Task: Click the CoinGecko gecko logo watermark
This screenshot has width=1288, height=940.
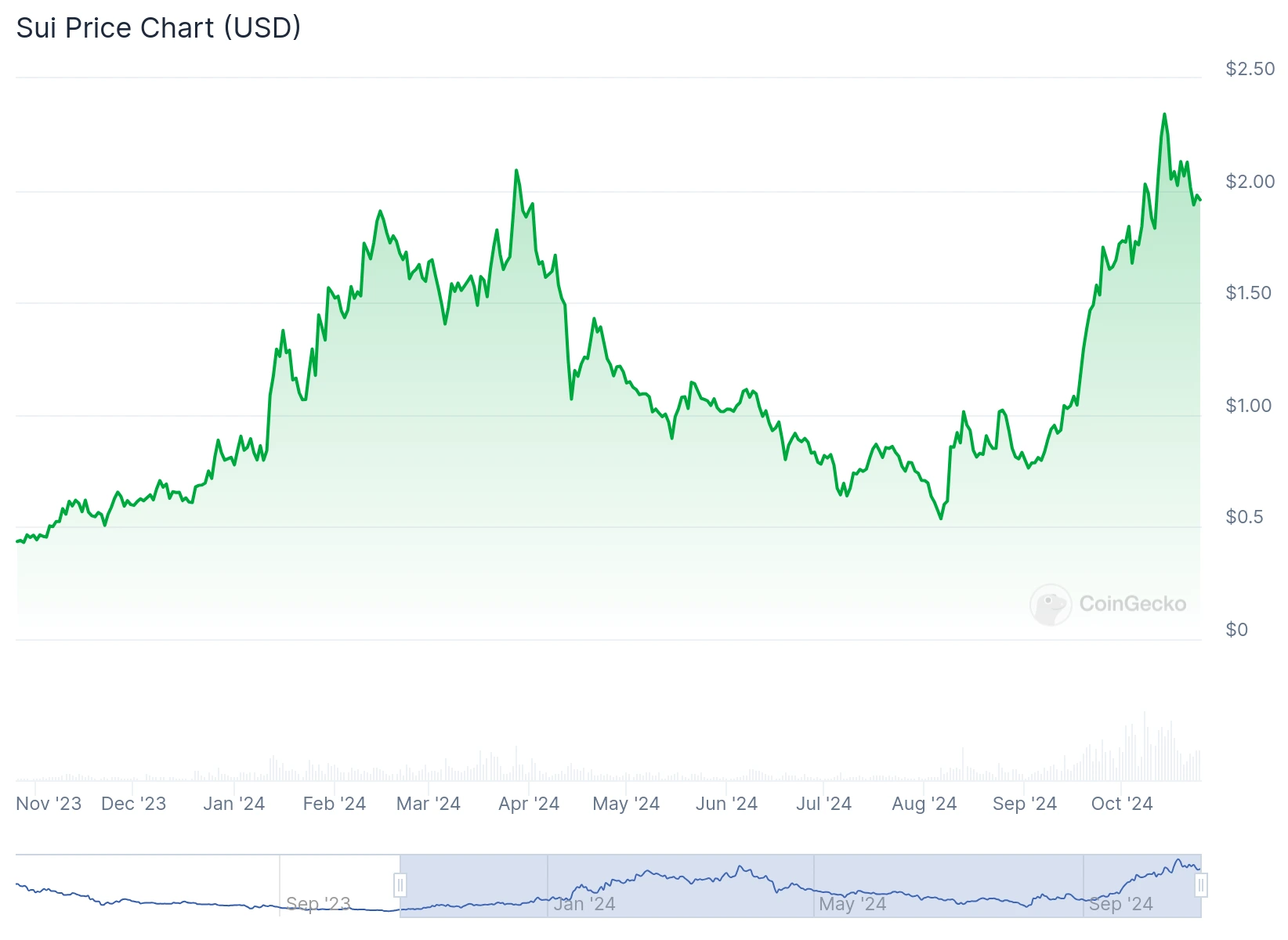Action: tap(1050, 604)
